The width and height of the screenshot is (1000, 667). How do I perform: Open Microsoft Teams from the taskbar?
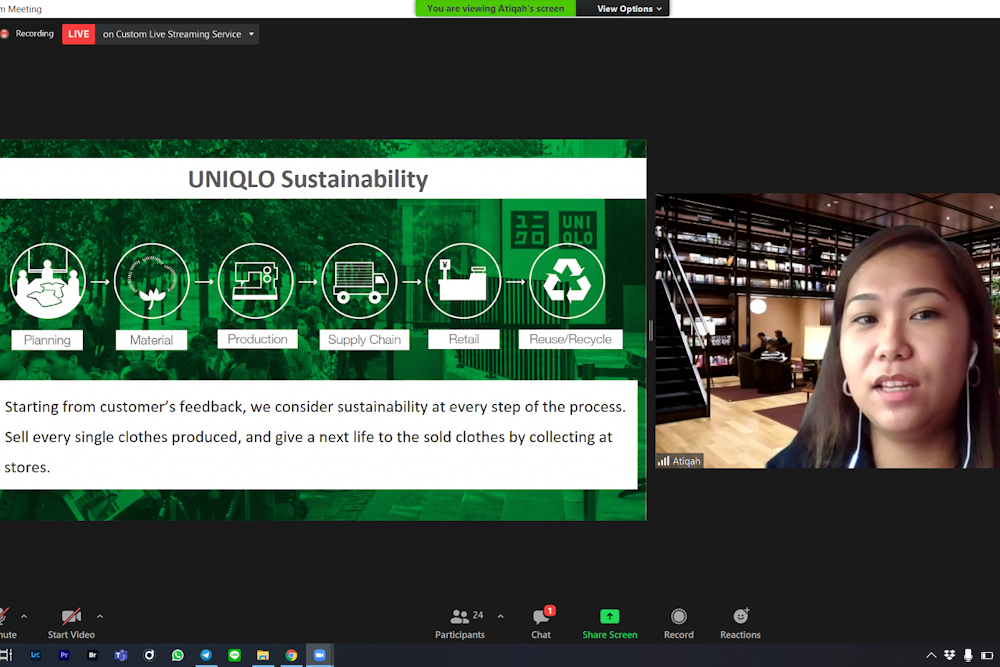tap(121, 655)
